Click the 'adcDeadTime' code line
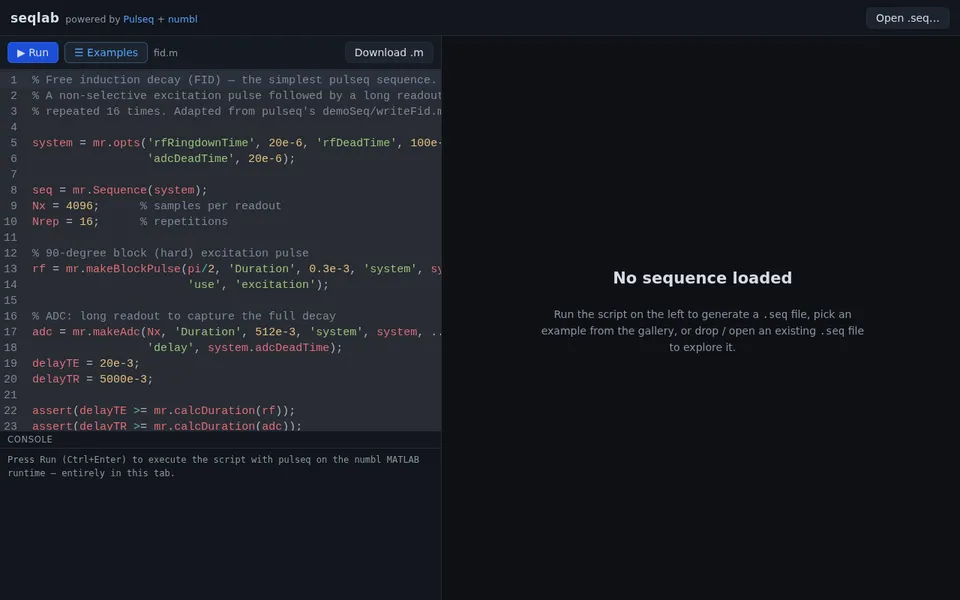Image resolution: width=960 pixels, height=600 pixels. tap(221, 159)
